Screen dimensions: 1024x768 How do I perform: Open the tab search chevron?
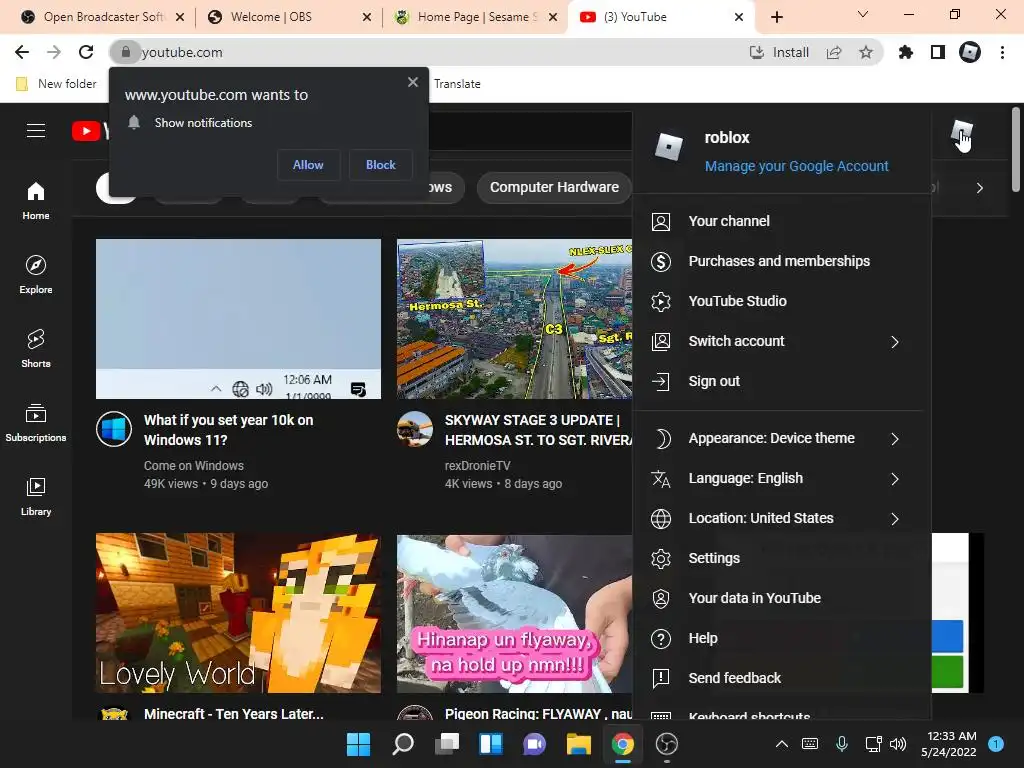863,14
